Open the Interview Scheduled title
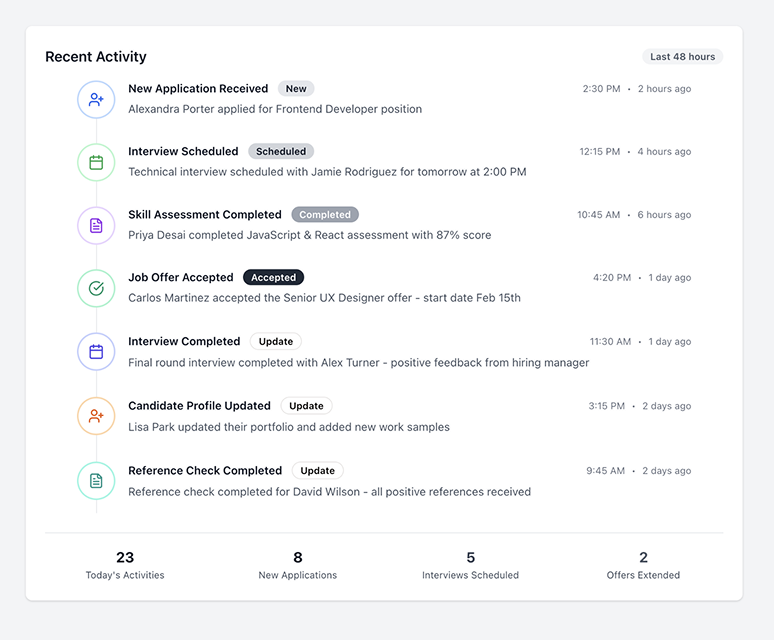 pos(183,151)
